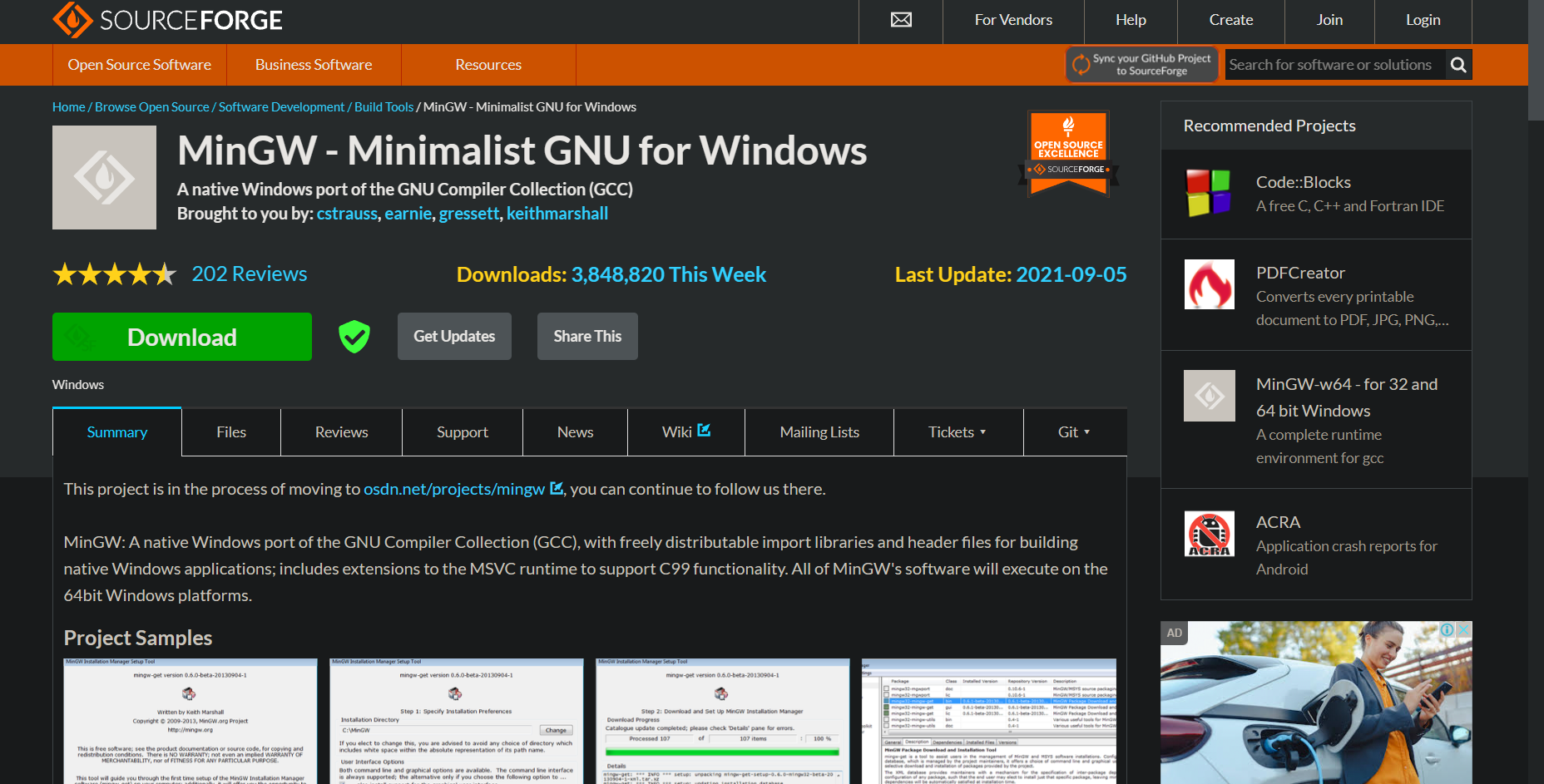Click the green shield checkmark icon
1544x784 pixels.
click(354, 337)
